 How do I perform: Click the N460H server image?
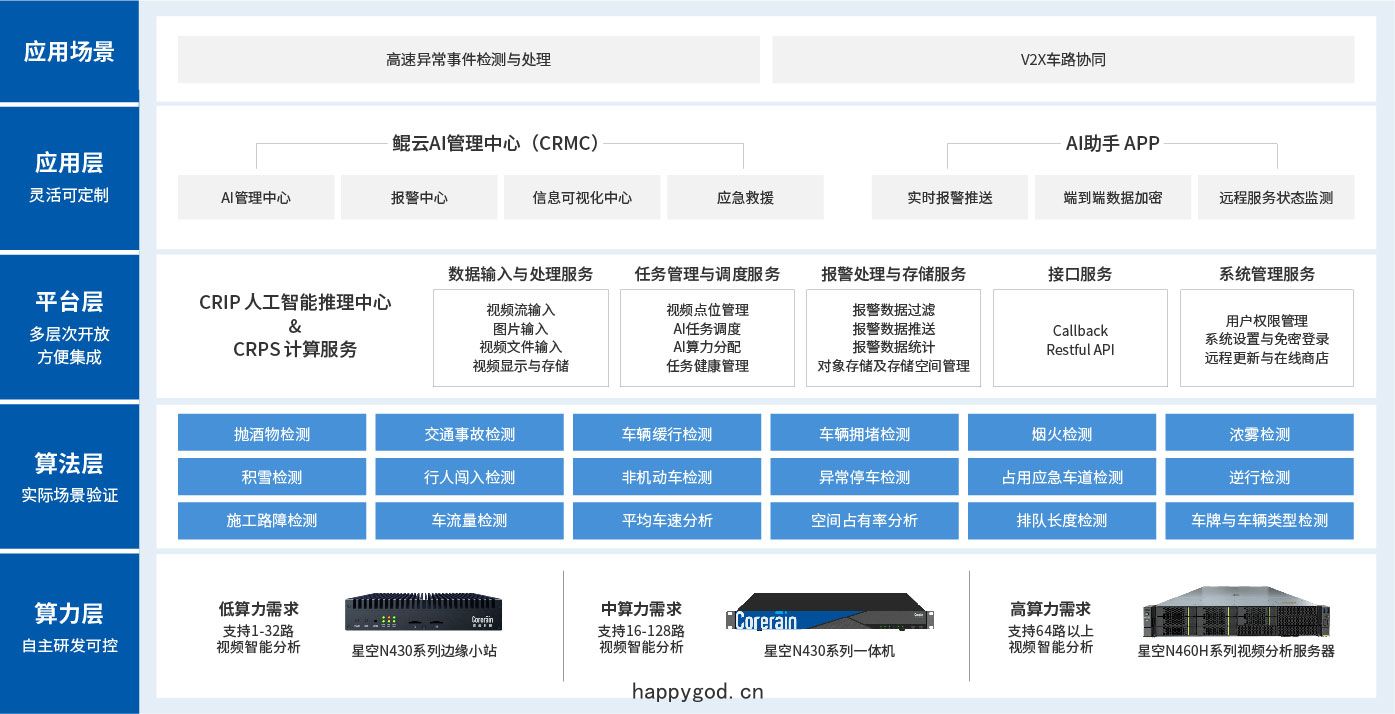(1236, 612)
